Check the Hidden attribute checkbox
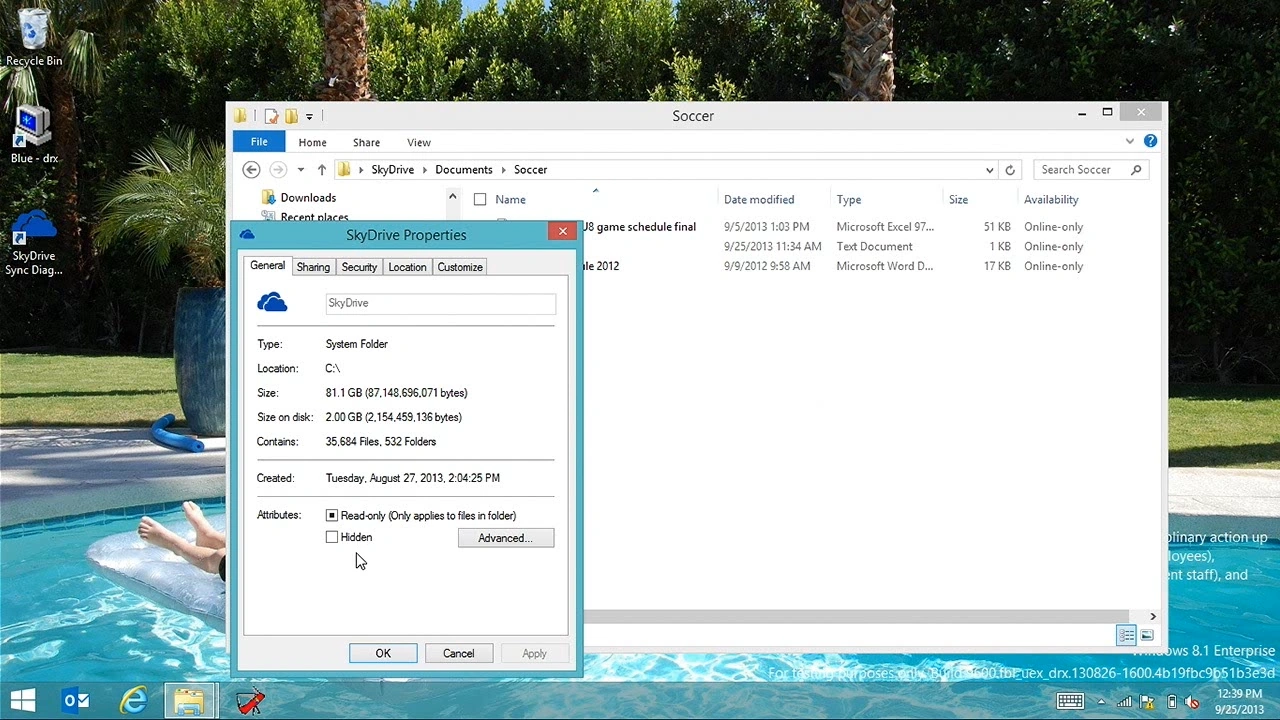The height and width of the screenshot is (720, 1280). click(332, 537)
